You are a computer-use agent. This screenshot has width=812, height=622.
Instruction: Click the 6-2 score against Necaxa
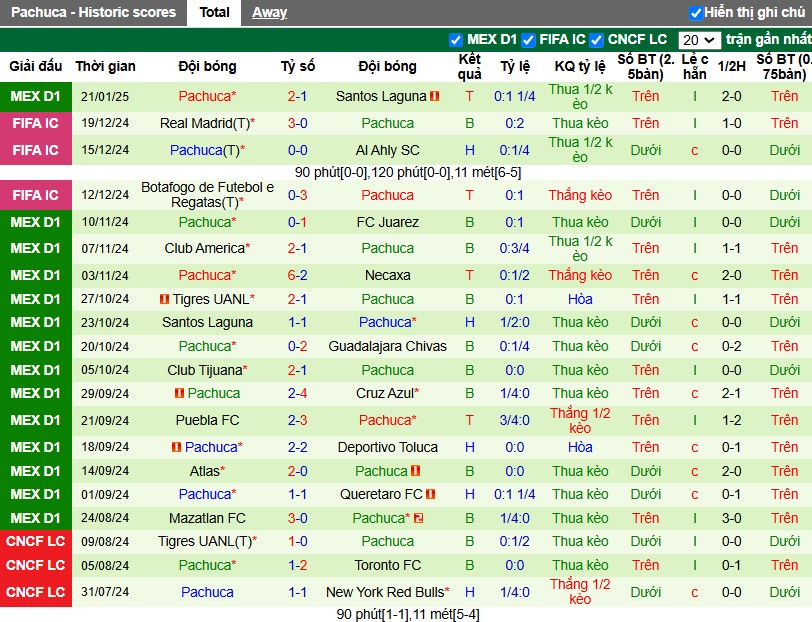[x=297, y=275]
